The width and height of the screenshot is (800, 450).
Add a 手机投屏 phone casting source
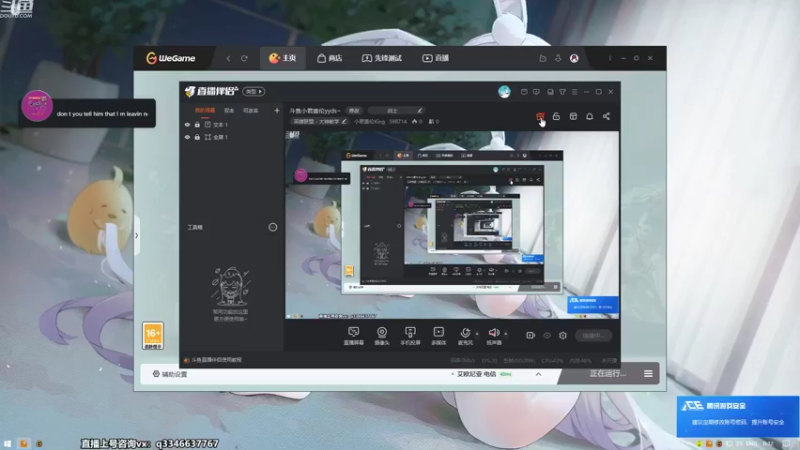(x=410, y=336)
